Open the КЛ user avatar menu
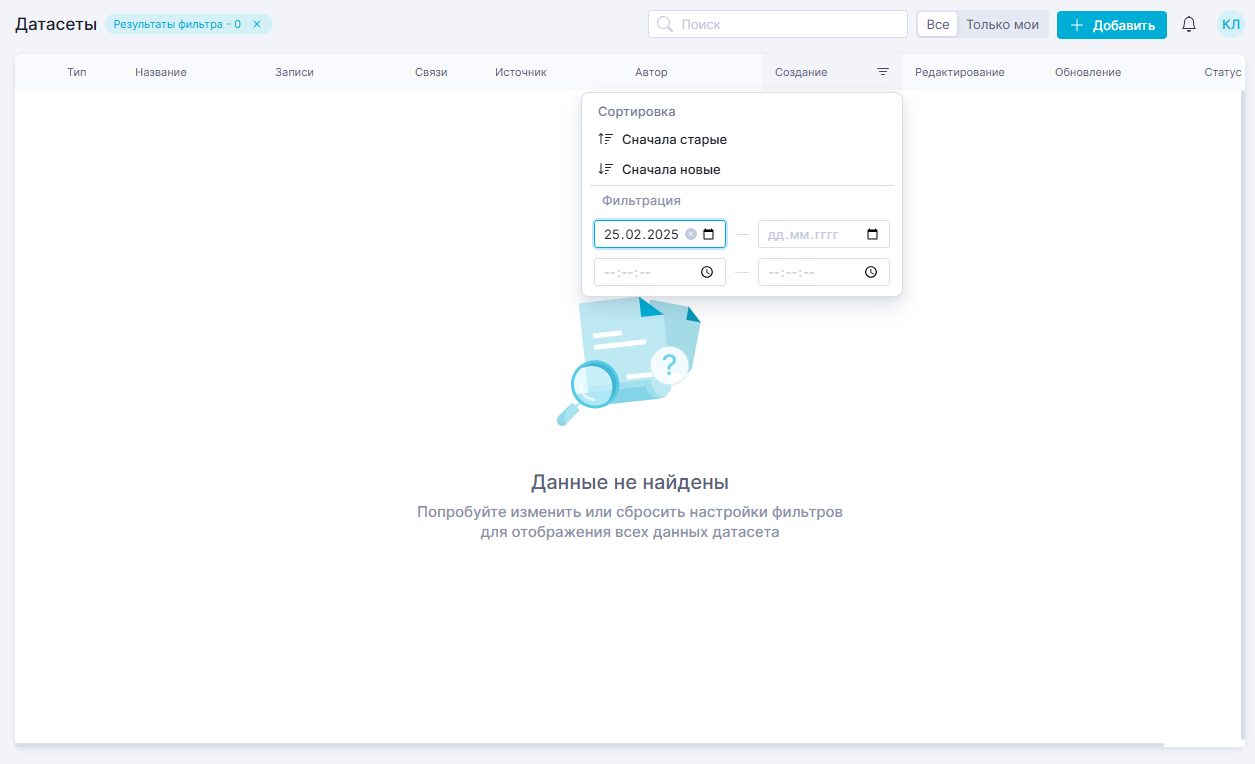Viewport: 1255px width, 764px height. [x=1230, y=24]
